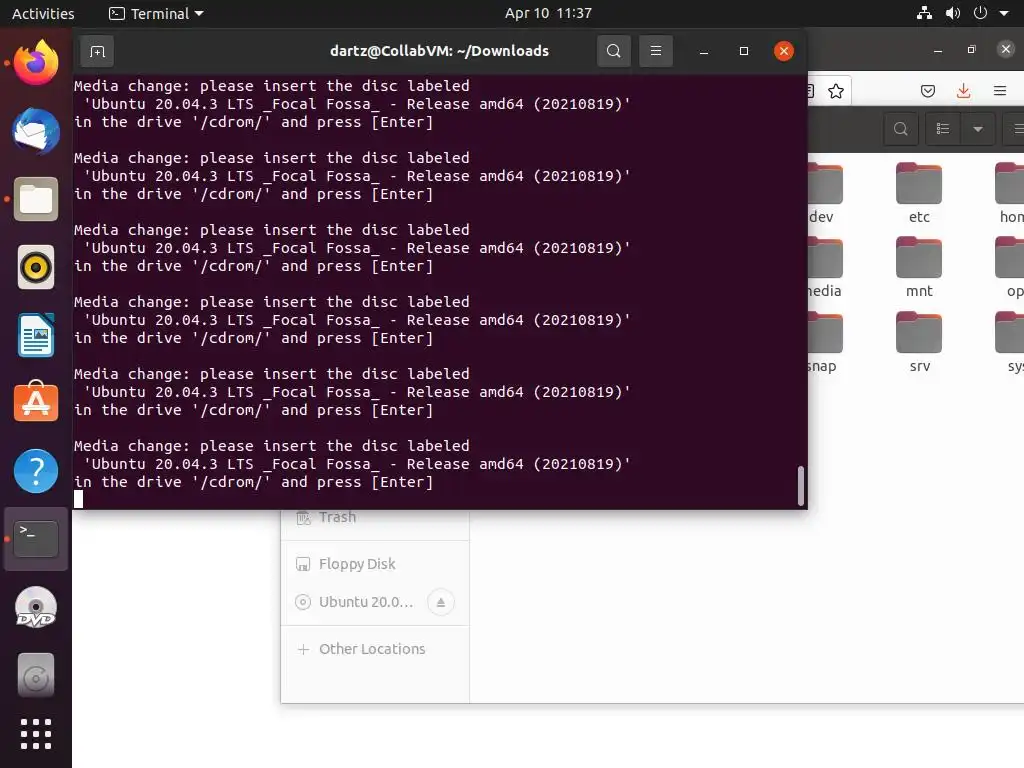This screenshot has height=768, width=1024.
Task: Open the DVD disc icon in dock
Action: pos(36,607)
